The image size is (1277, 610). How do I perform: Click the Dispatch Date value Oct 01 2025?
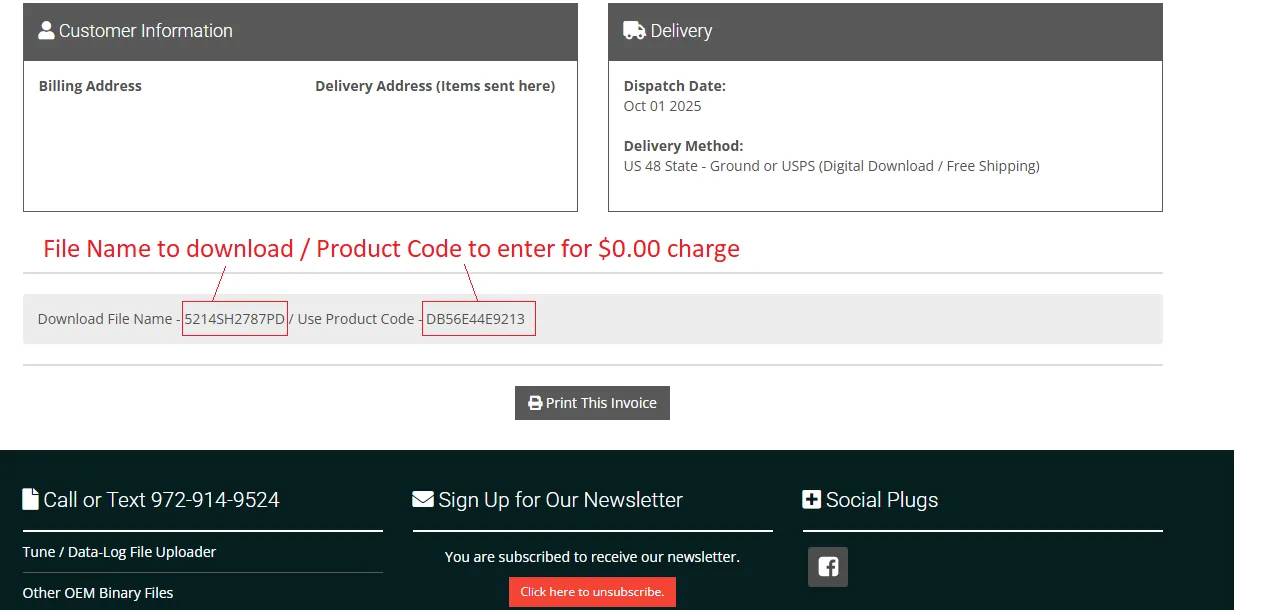pyautogui.click(x=662, y=106)
